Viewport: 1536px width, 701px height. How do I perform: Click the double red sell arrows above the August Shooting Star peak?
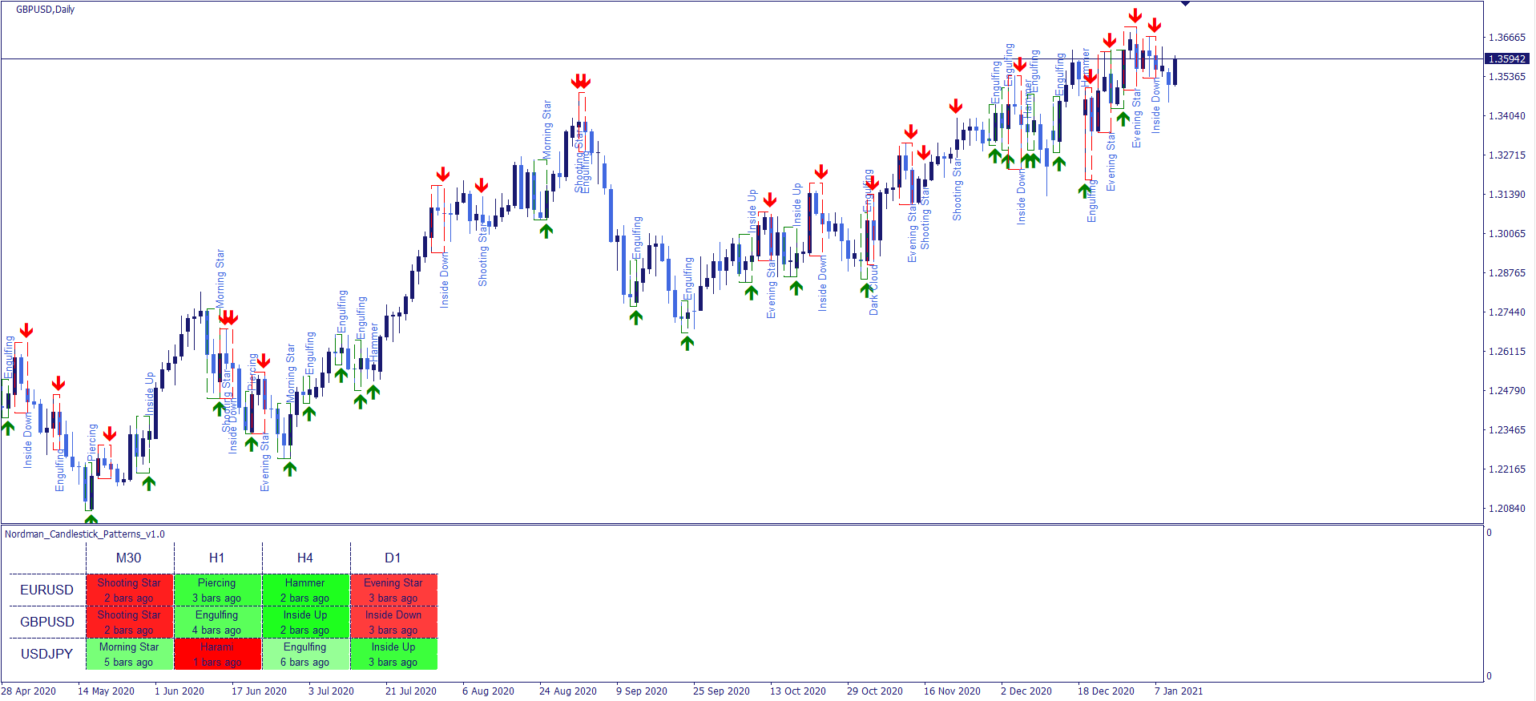tap(582, 82)
